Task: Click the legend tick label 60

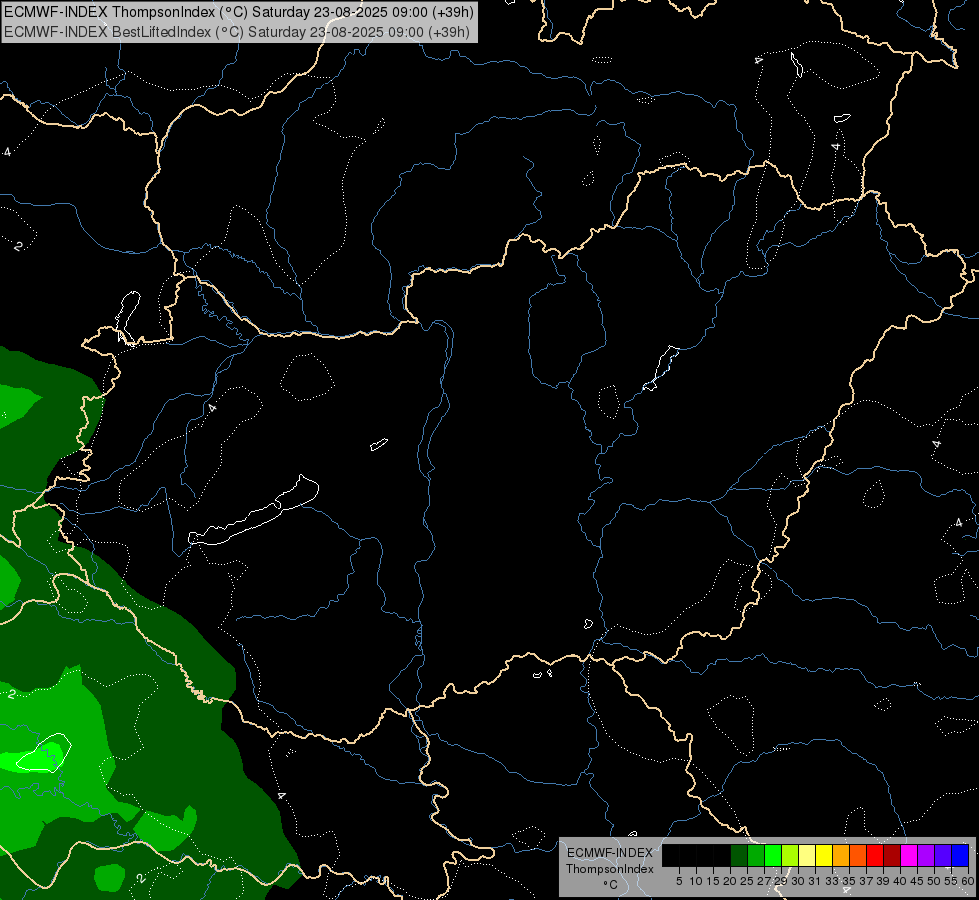Action: (968, 881)
